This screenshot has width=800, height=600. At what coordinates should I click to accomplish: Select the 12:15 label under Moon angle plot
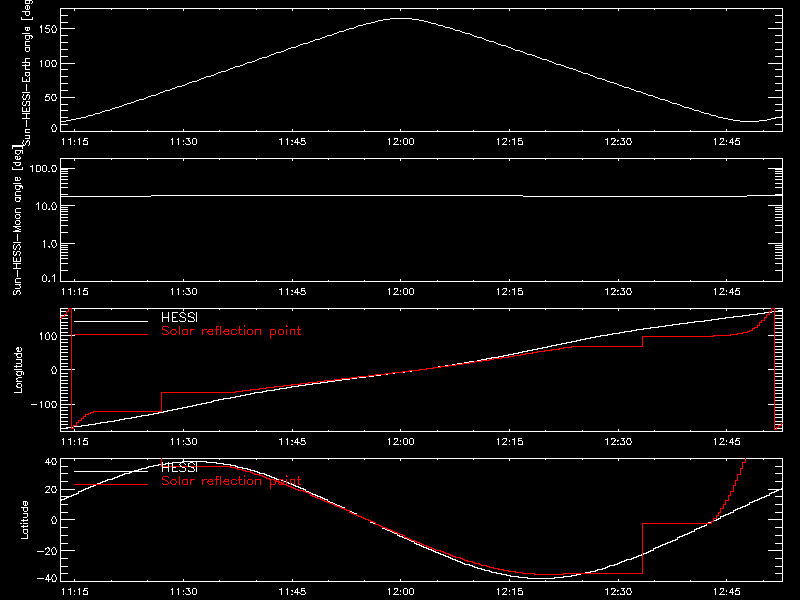point(509,292)
